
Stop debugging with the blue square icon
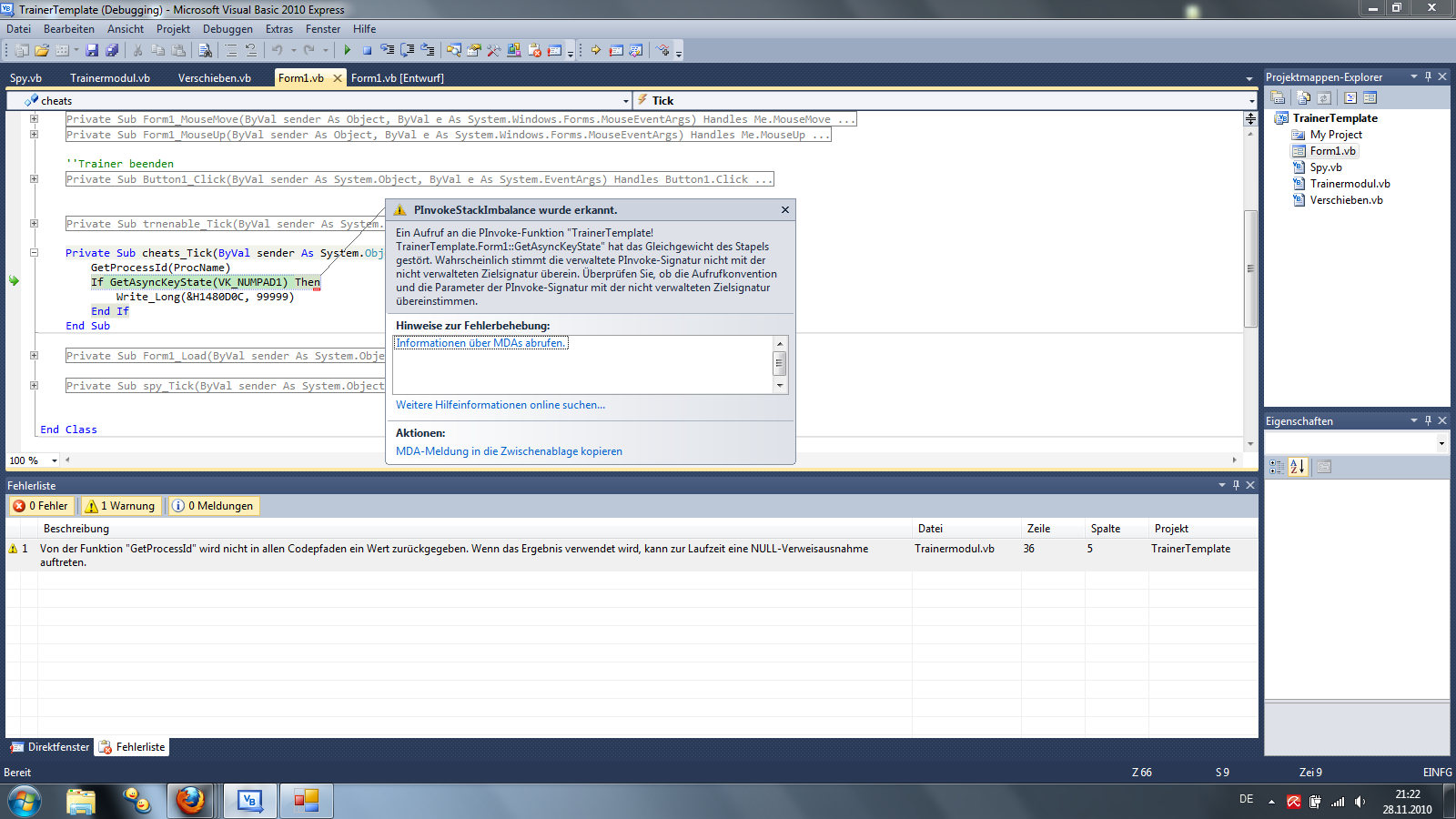(367, 51)
